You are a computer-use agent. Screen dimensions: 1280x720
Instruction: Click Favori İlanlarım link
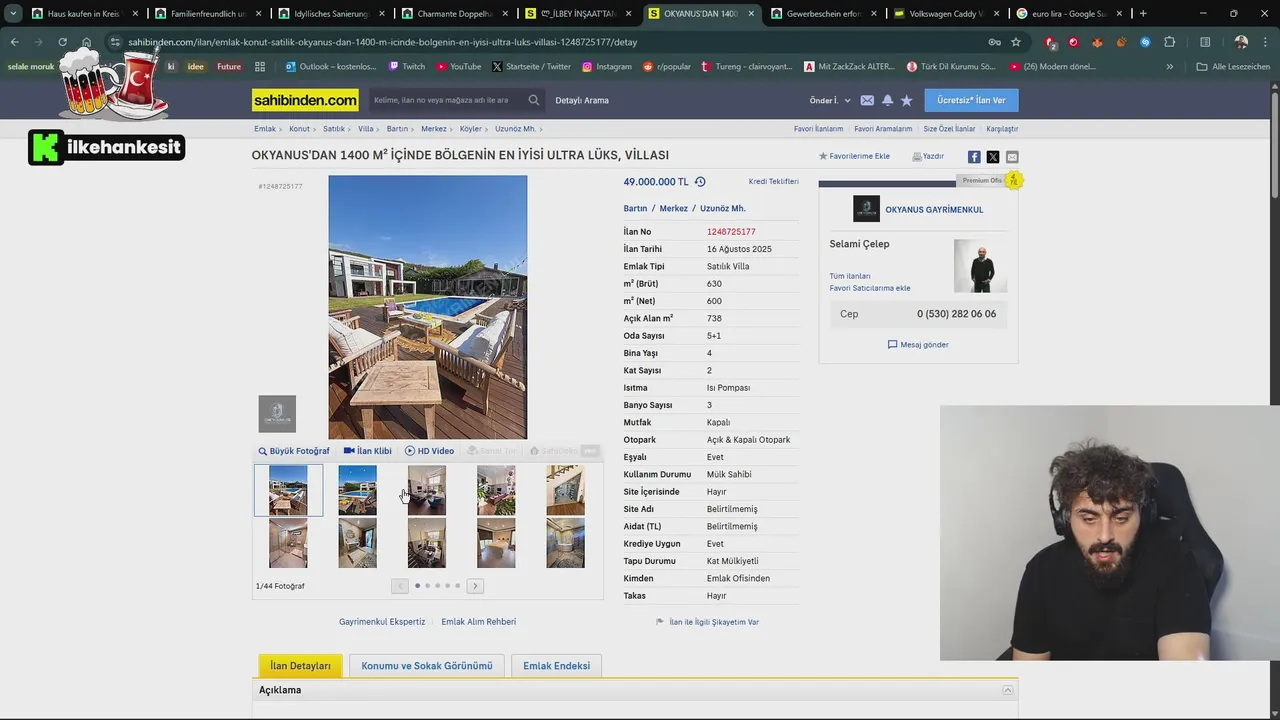point(818,129)
